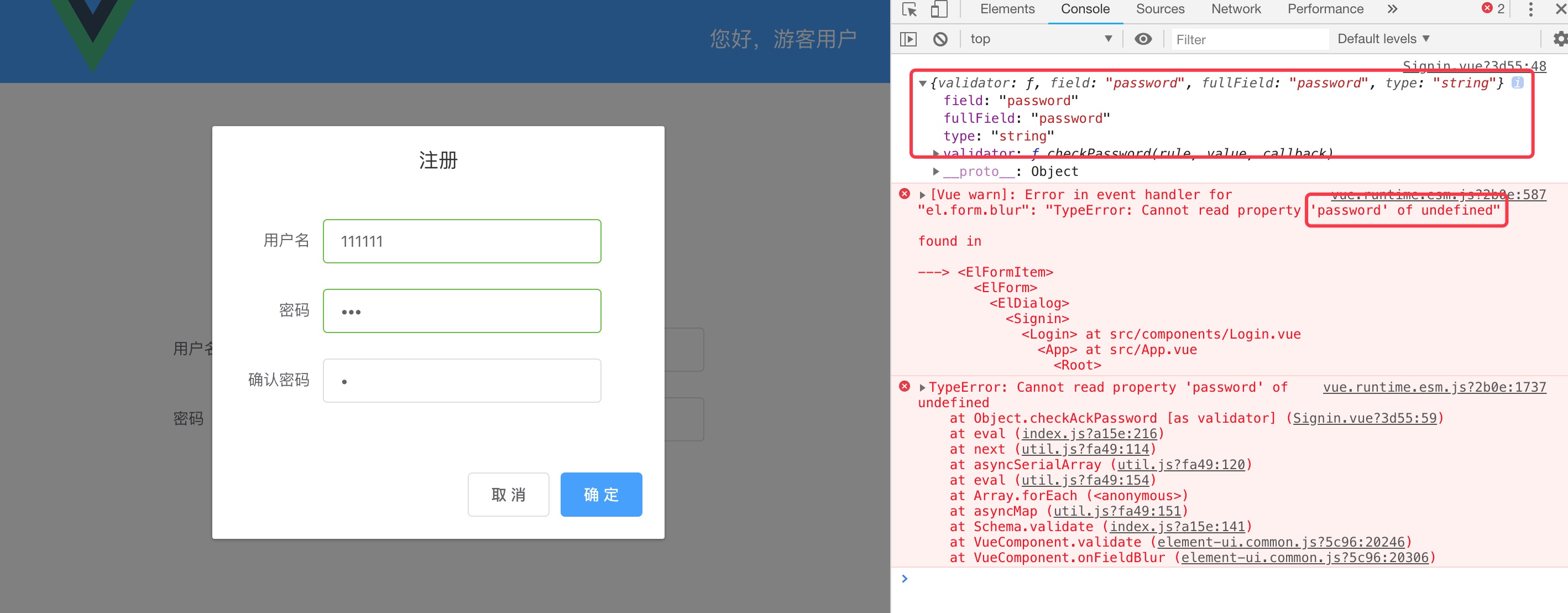Toggle the live expression eye icon
This screenshot has width=1568, height=613.
(1143, 40)
